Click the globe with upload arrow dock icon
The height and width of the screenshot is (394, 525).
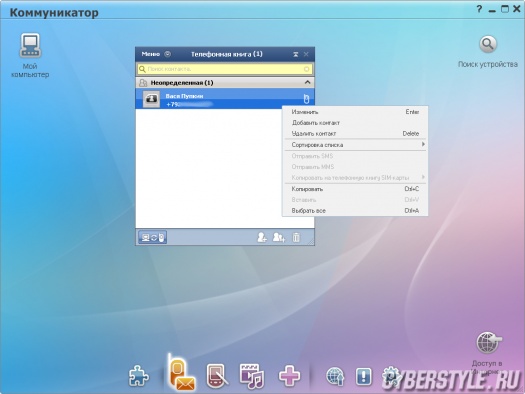(x=335, y=376)
